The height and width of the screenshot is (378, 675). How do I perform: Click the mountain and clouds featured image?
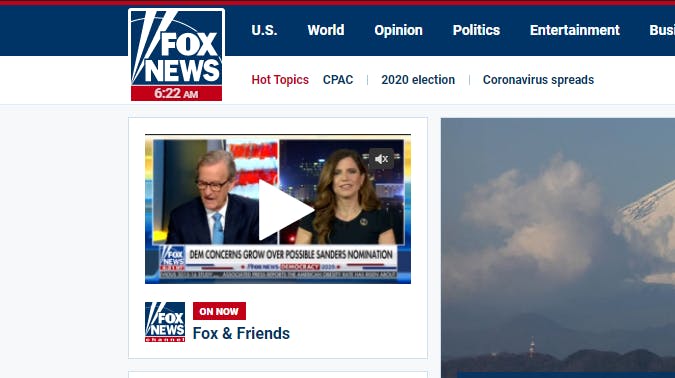tap(558, 248)
